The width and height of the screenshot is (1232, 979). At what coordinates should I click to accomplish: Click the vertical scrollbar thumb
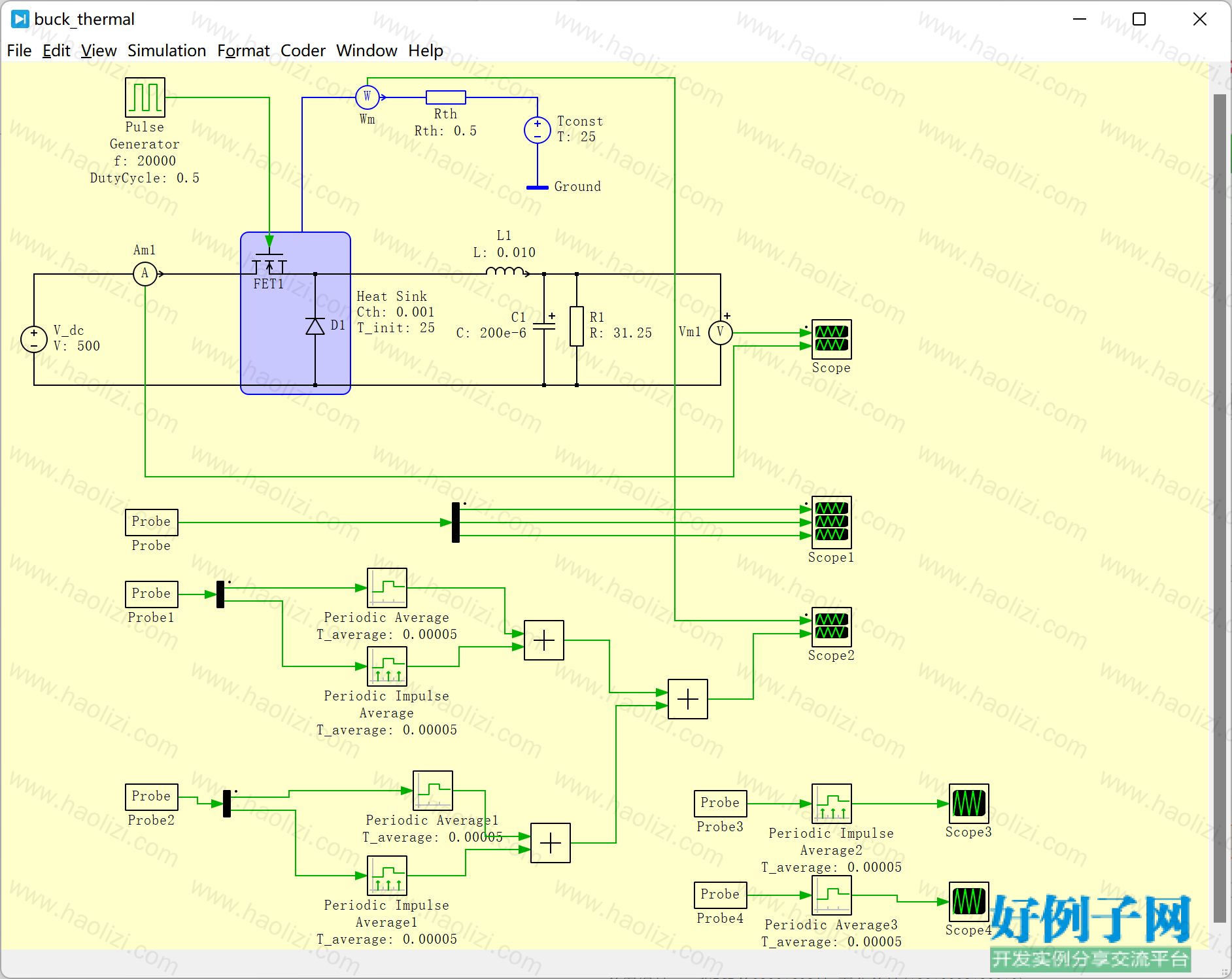point(1220,508)
